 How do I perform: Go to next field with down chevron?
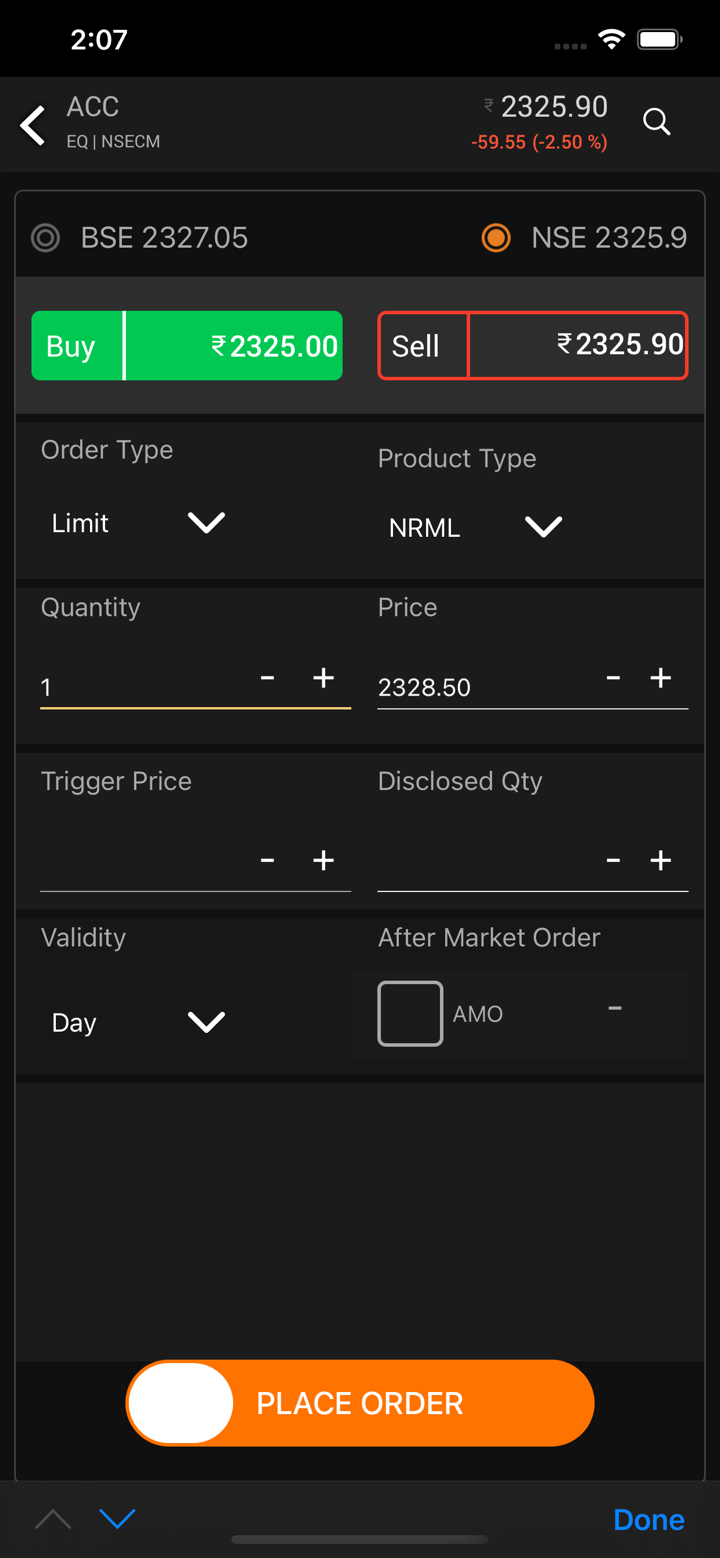(117, 1519)
